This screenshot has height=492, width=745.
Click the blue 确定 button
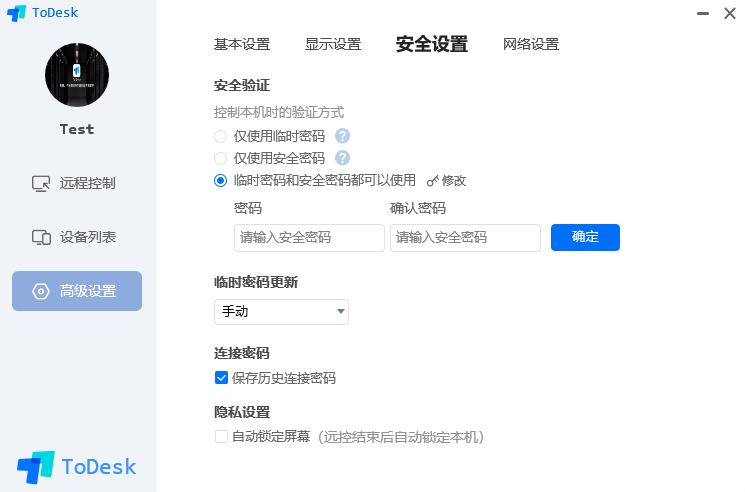tap(585, 237)
